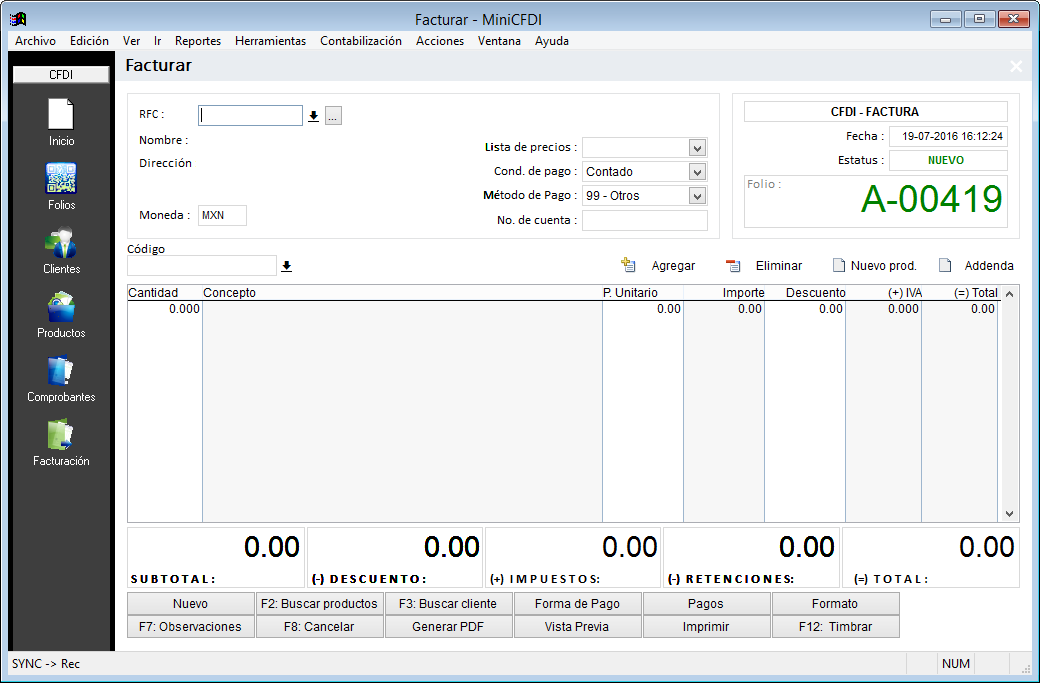Click the Nuevo button
The image size is (1040, 683).
click(190, 603)
